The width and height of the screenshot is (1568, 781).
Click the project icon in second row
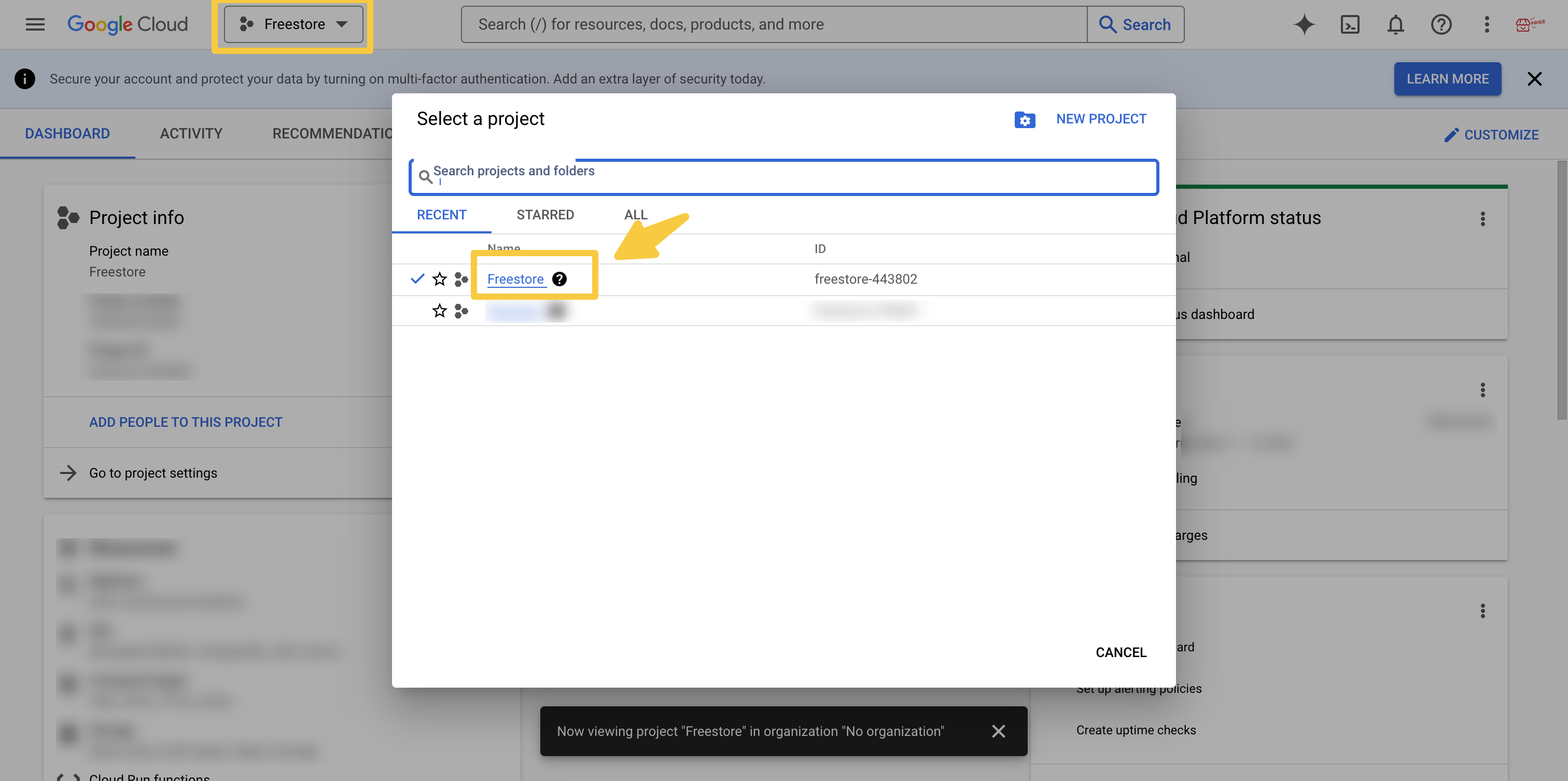pos(461,311)
